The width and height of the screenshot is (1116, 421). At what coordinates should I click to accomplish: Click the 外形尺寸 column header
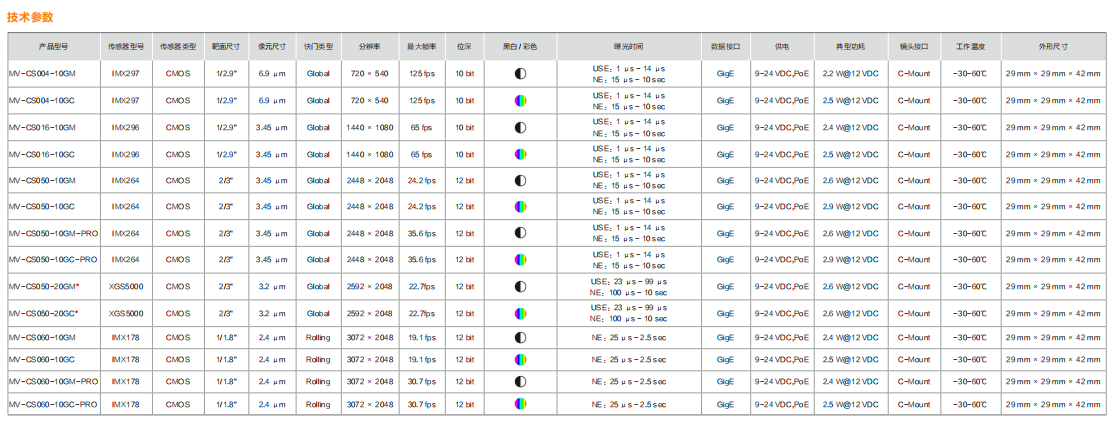pyautogui.click(x=1052, y=47)
